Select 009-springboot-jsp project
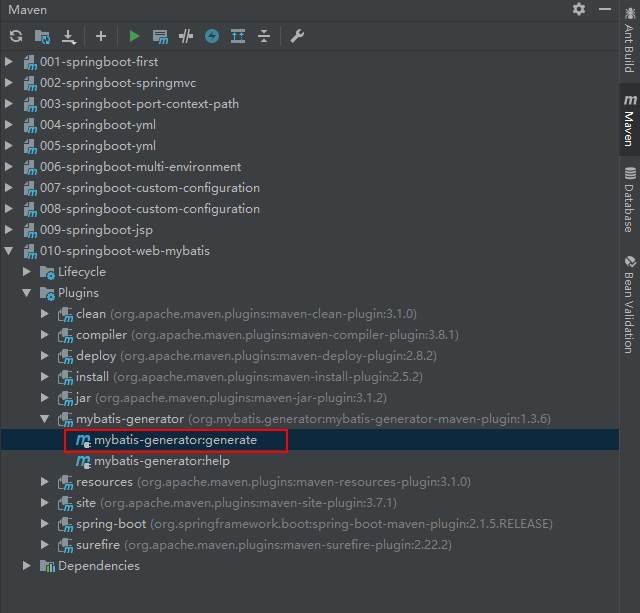 coord(96,230)
